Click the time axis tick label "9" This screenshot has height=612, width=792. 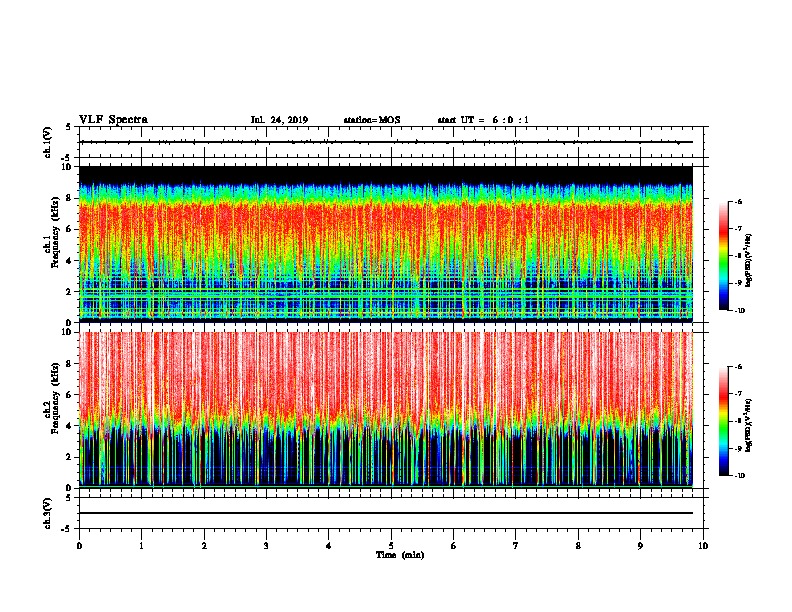point(640,546)
